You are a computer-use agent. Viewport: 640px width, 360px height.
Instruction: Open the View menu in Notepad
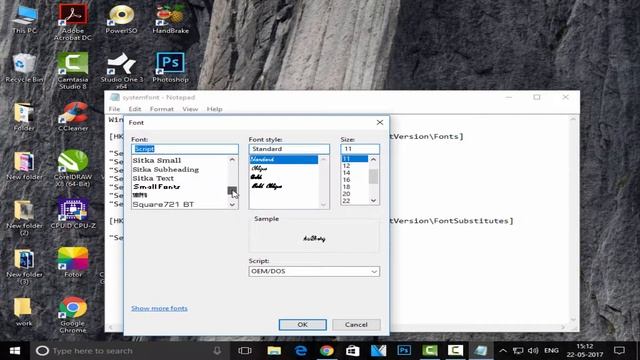(x=190, y=109)
